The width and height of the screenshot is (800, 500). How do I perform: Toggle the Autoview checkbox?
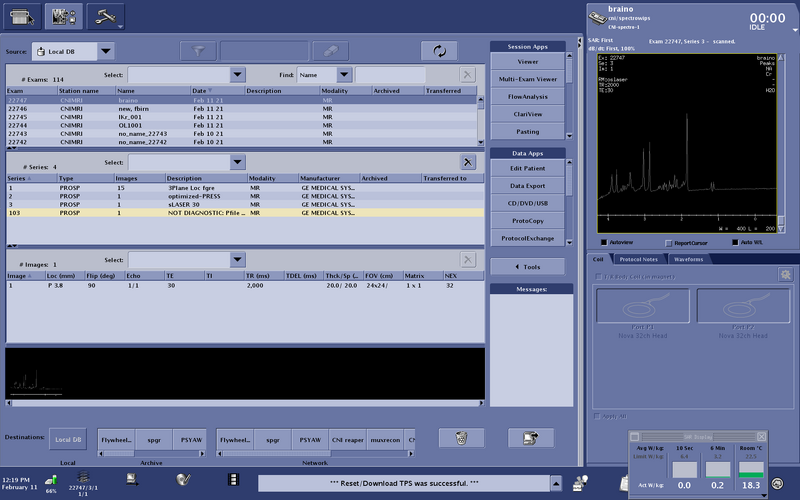604,242
